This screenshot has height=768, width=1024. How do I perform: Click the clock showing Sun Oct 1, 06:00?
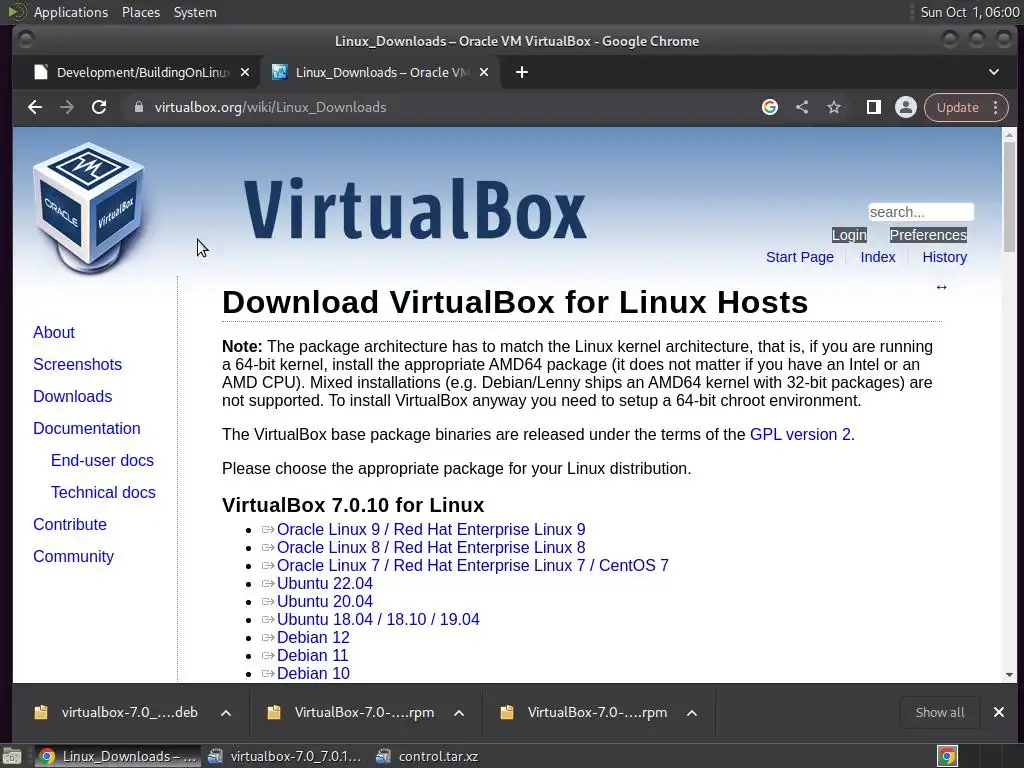pos(969,12)
